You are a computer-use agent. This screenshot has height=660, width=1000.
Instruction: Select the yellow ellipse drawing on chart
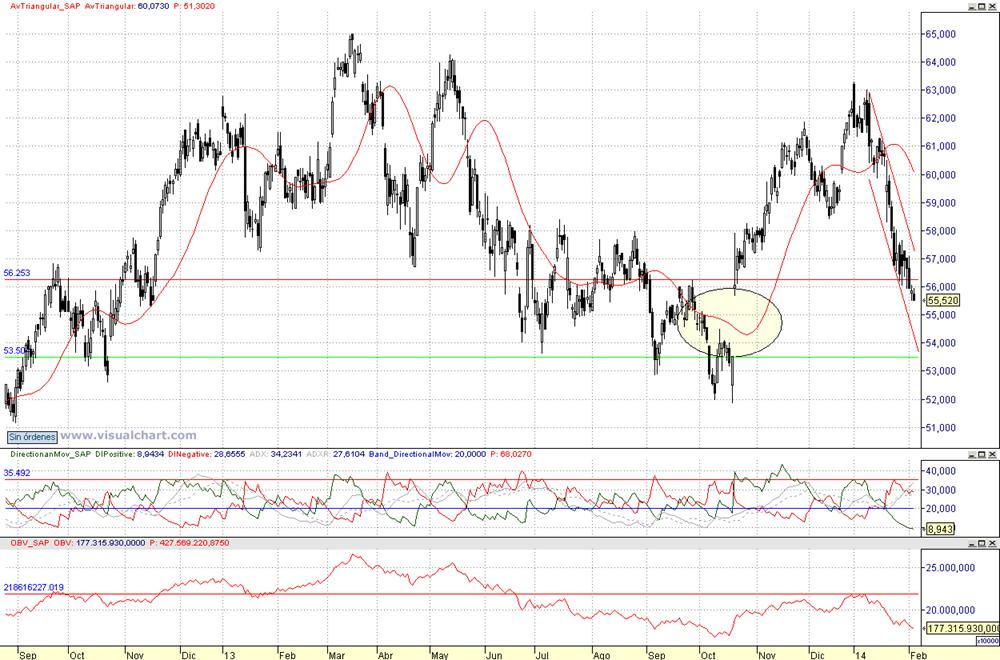[729, 323]
